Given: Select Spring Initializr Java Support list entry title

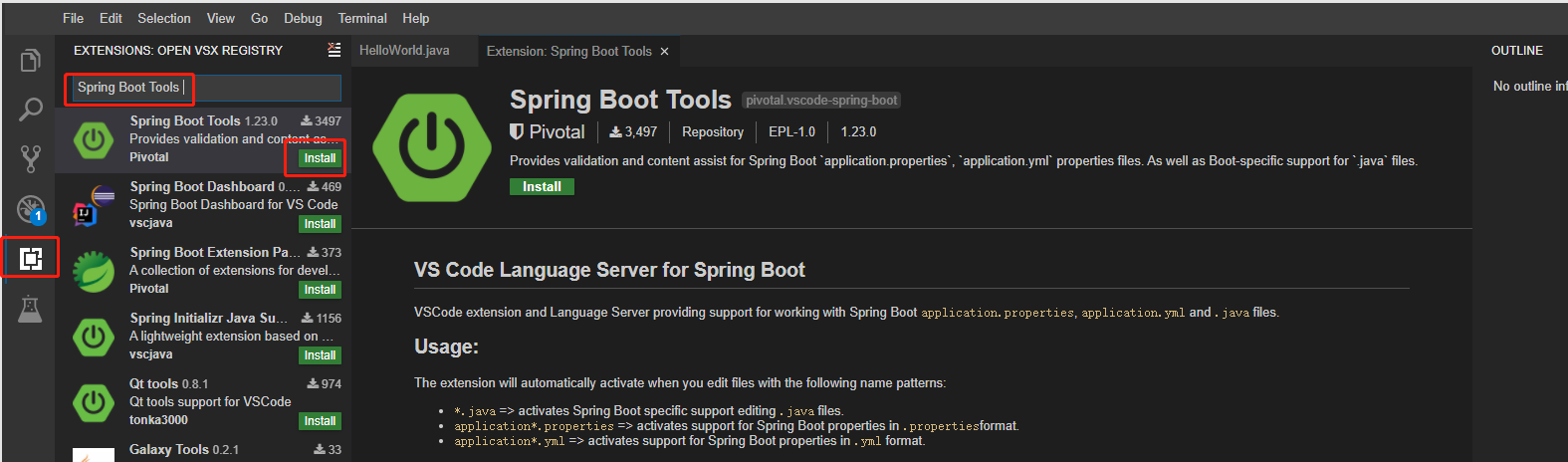Looking at the screenshot, I should pyautogui.click(x=208, y=318).
